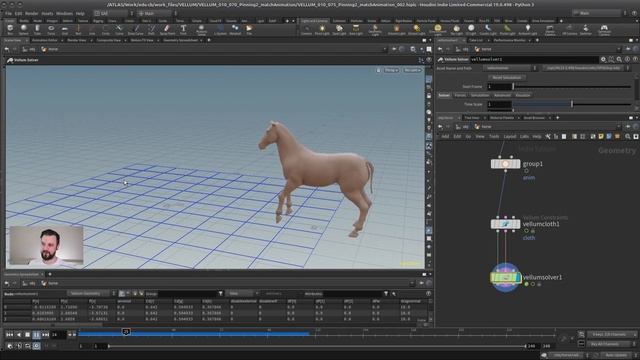Image resolution: width=640 pixels, height=360 pixels.
Task: Select the Curve shelf tool
Action: 119,29
